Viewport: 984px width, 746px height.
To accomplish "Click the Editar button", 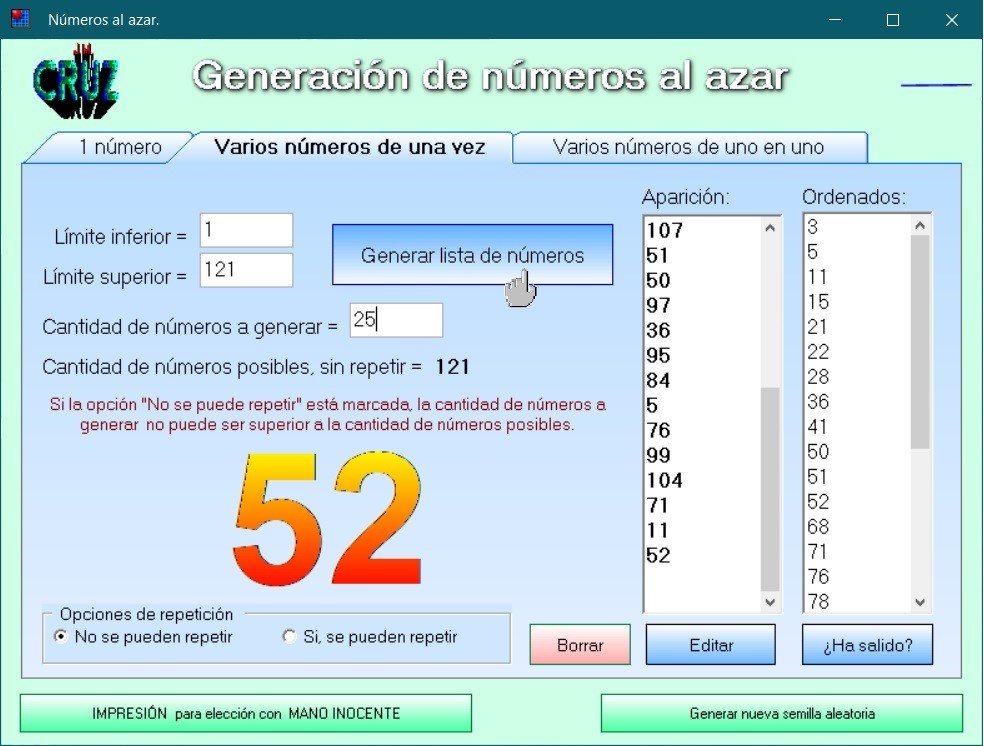I will coord(711,645).
